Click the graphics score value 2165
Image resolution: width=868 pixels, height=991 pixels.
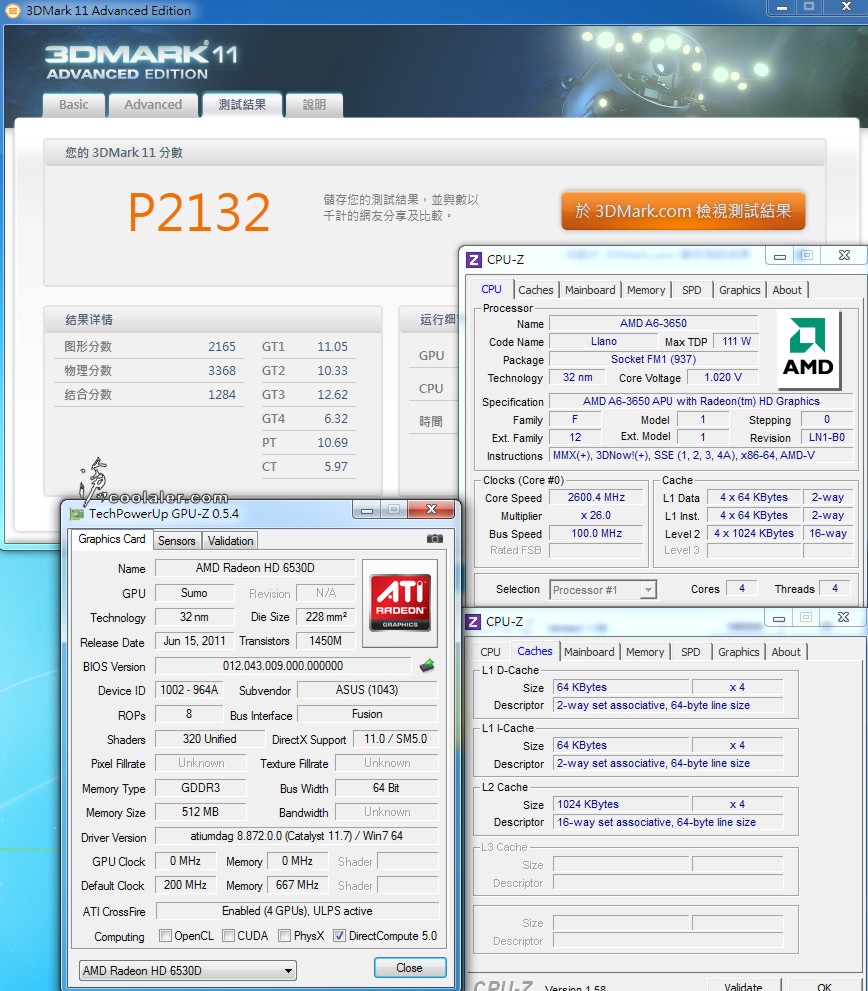[x=222, y=346]
